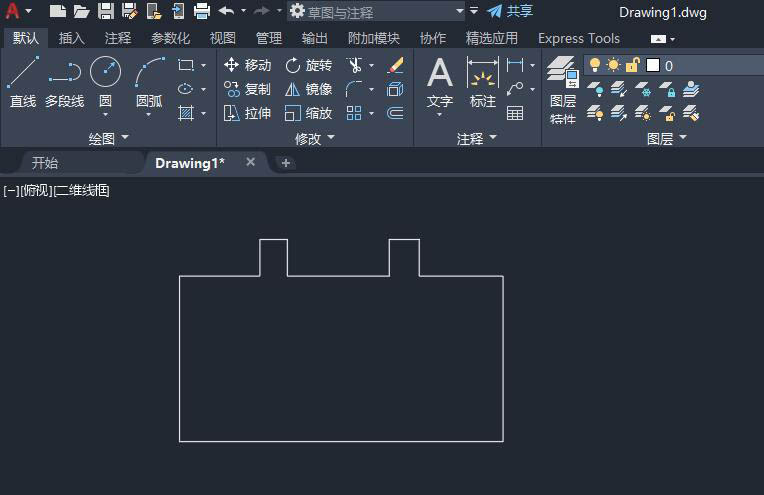
Task: Open the application menu arrow beside A logo
Action: pos(28,11)
